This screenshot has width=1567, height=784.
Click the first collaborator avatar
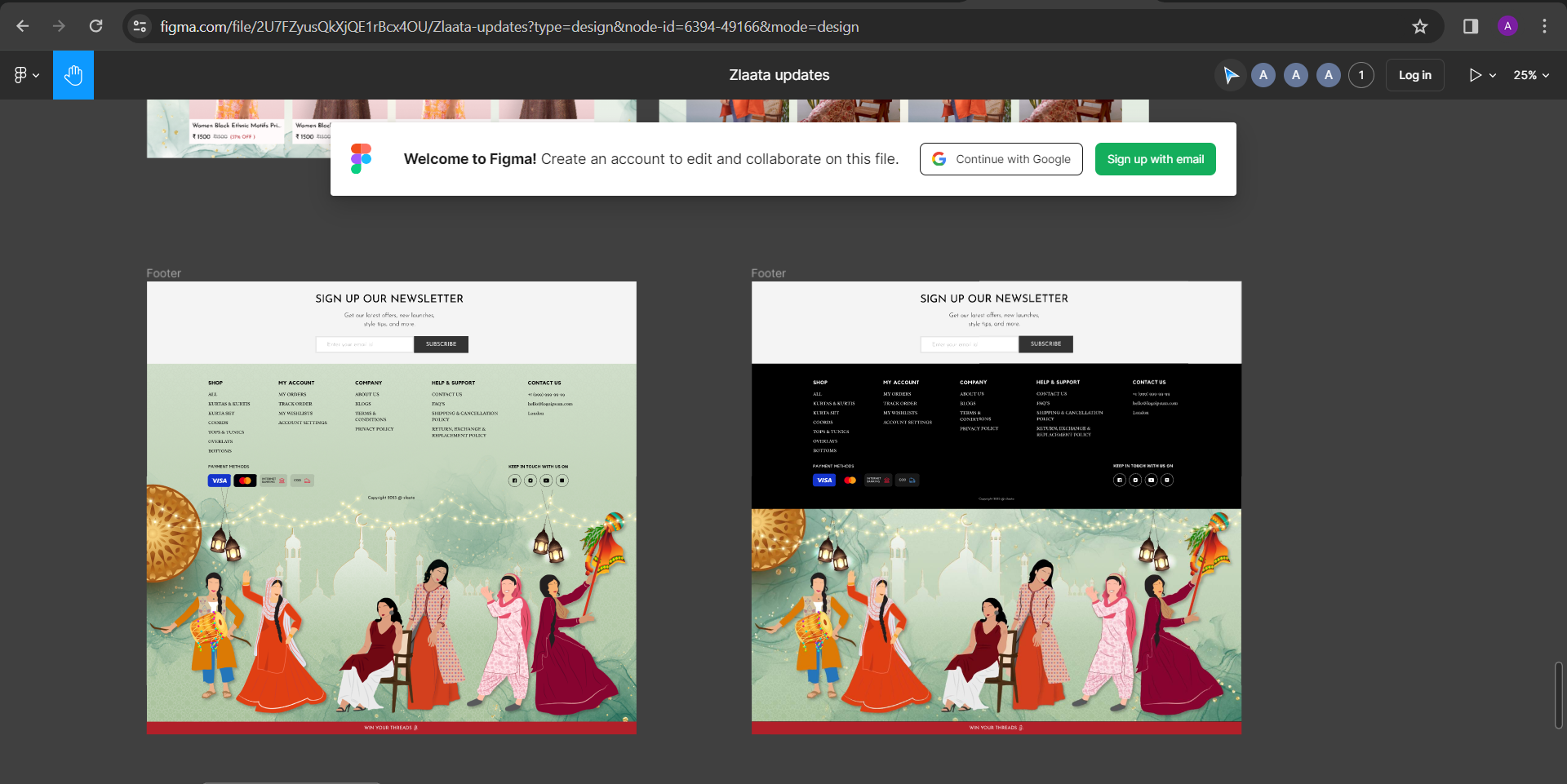pos(1263,75)
